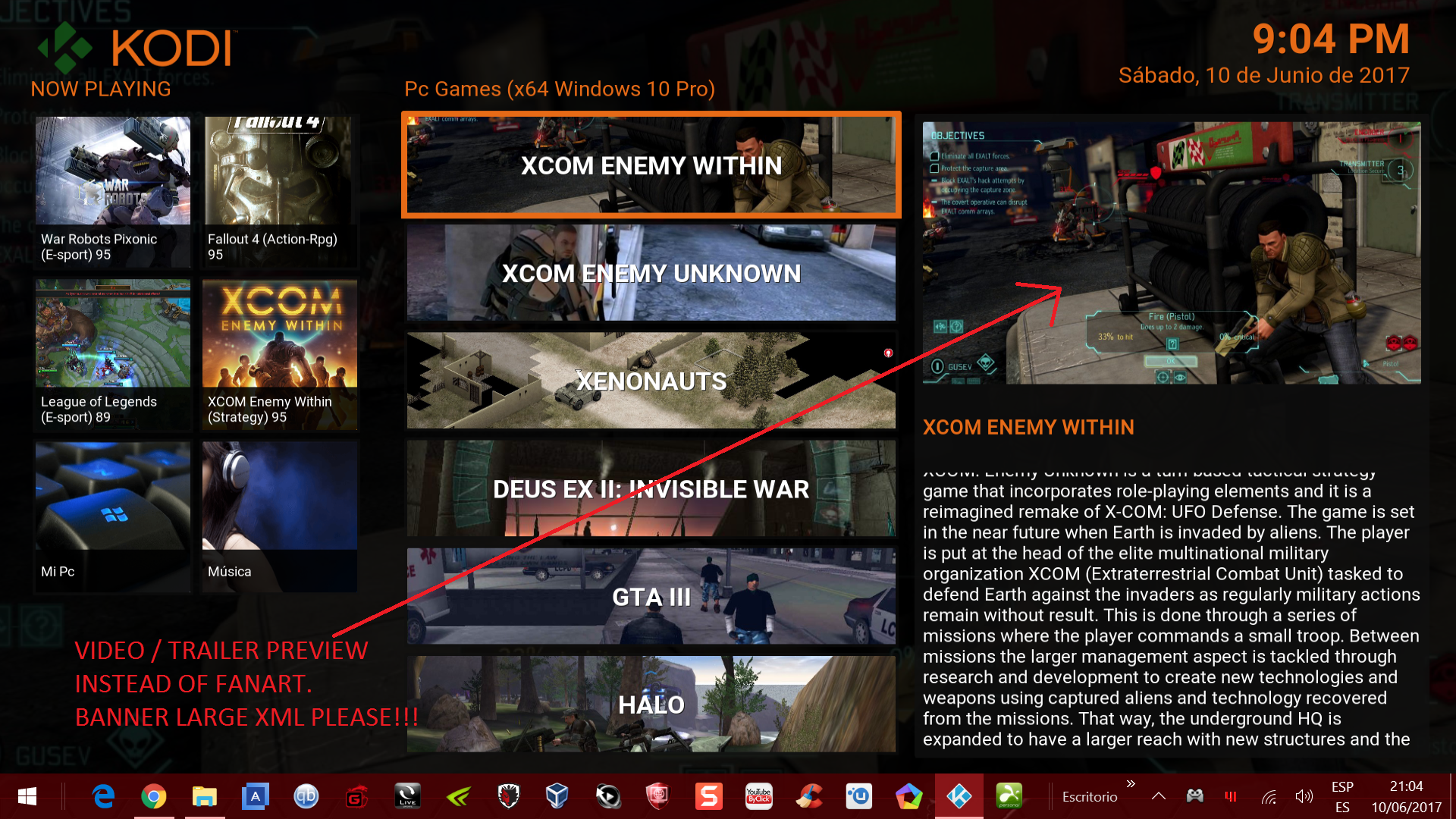Launch Microsoft Edge from taskbar

[104, 796]
